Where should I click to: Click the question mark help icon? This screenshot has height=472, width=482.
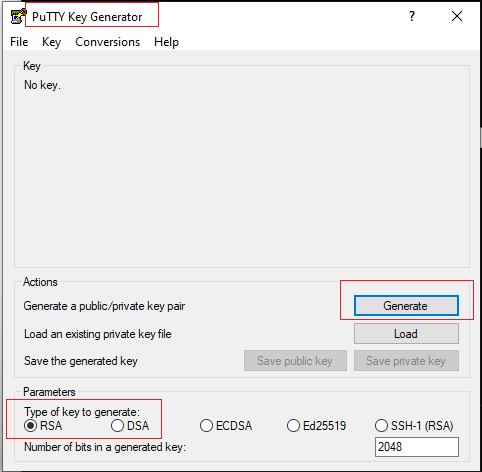[x=412, y=16]
